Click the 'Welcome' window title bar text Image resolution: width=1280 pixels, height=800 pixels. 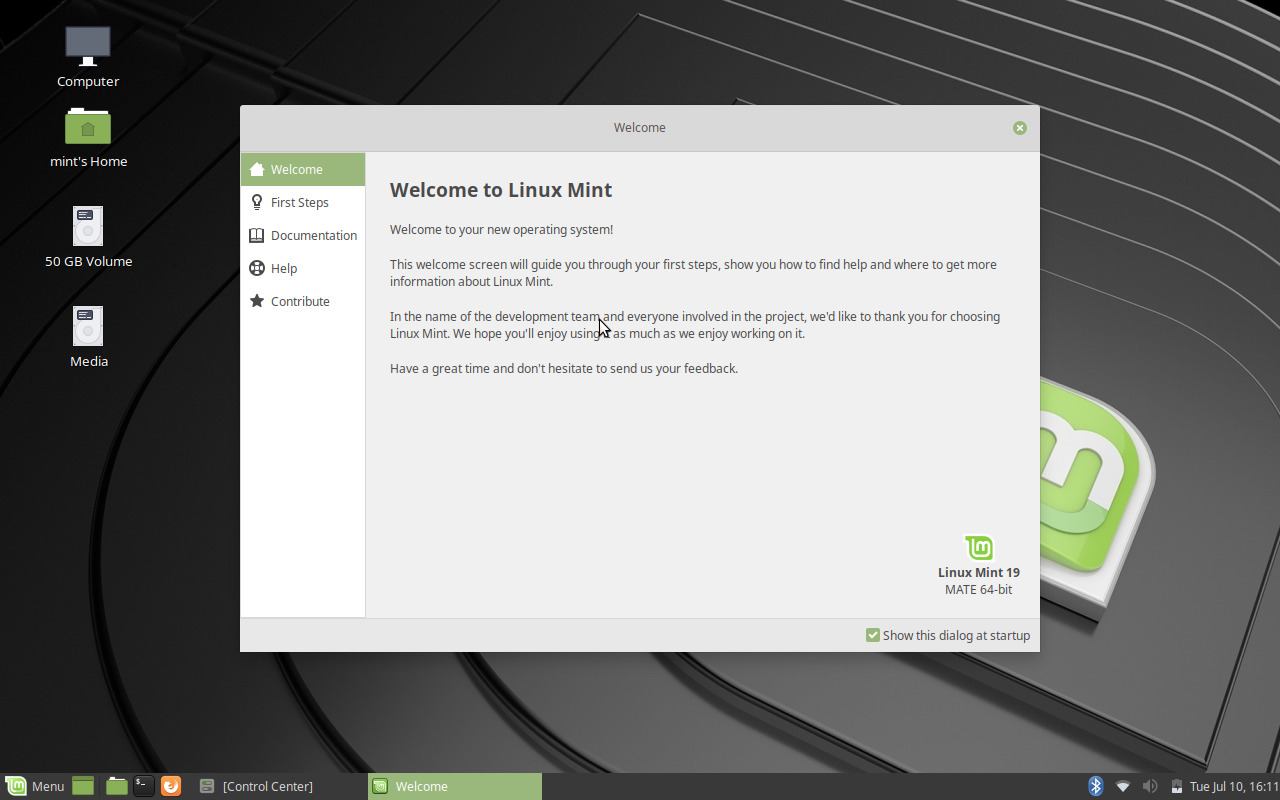(x=640, y=128)
